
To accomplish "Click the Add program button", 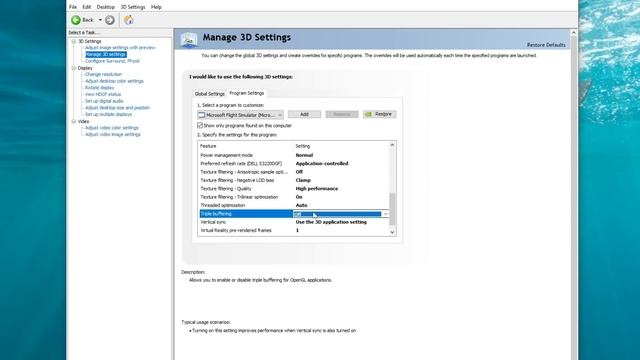I will pos(304,114).
